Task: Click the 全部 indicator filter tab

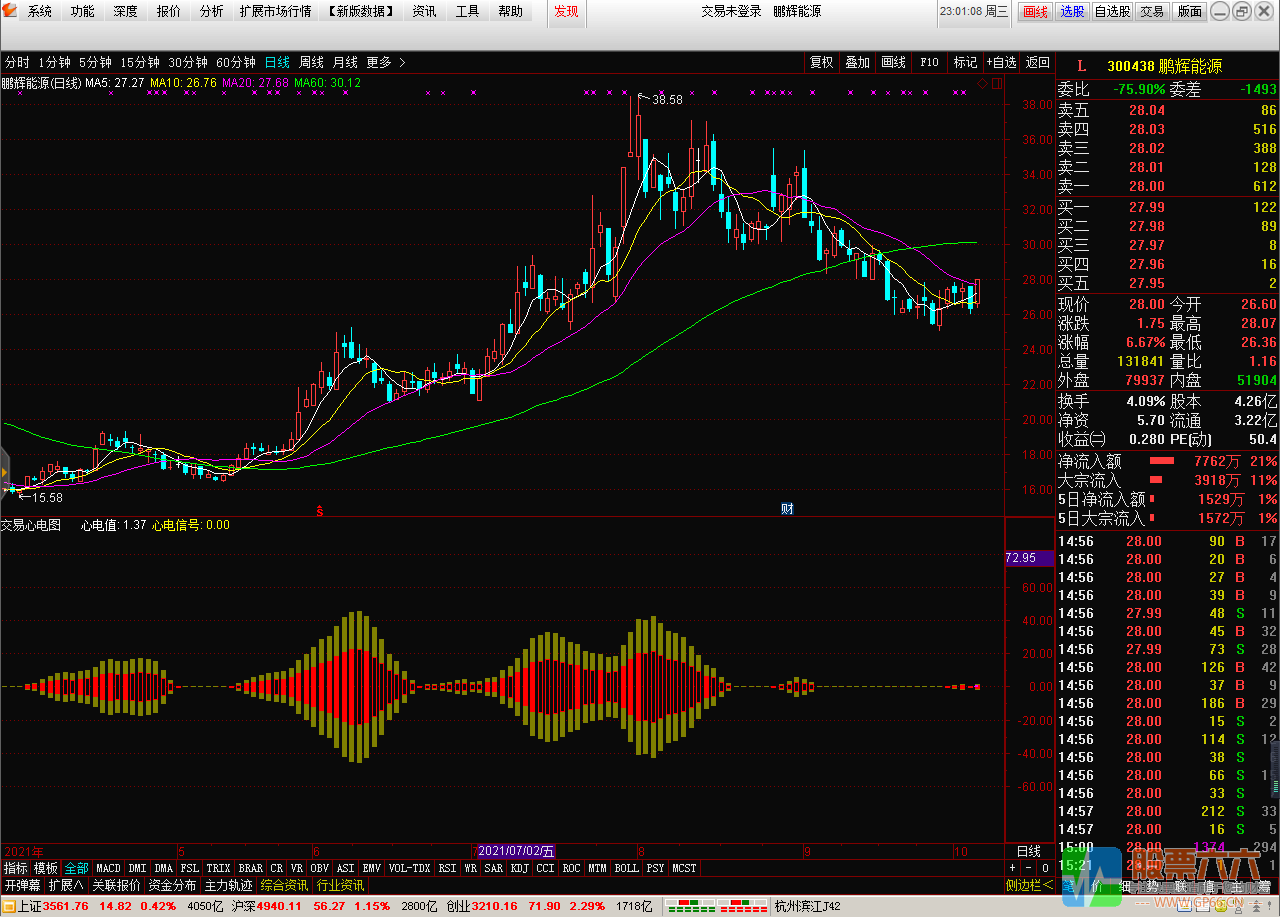Action: (77, 868)
